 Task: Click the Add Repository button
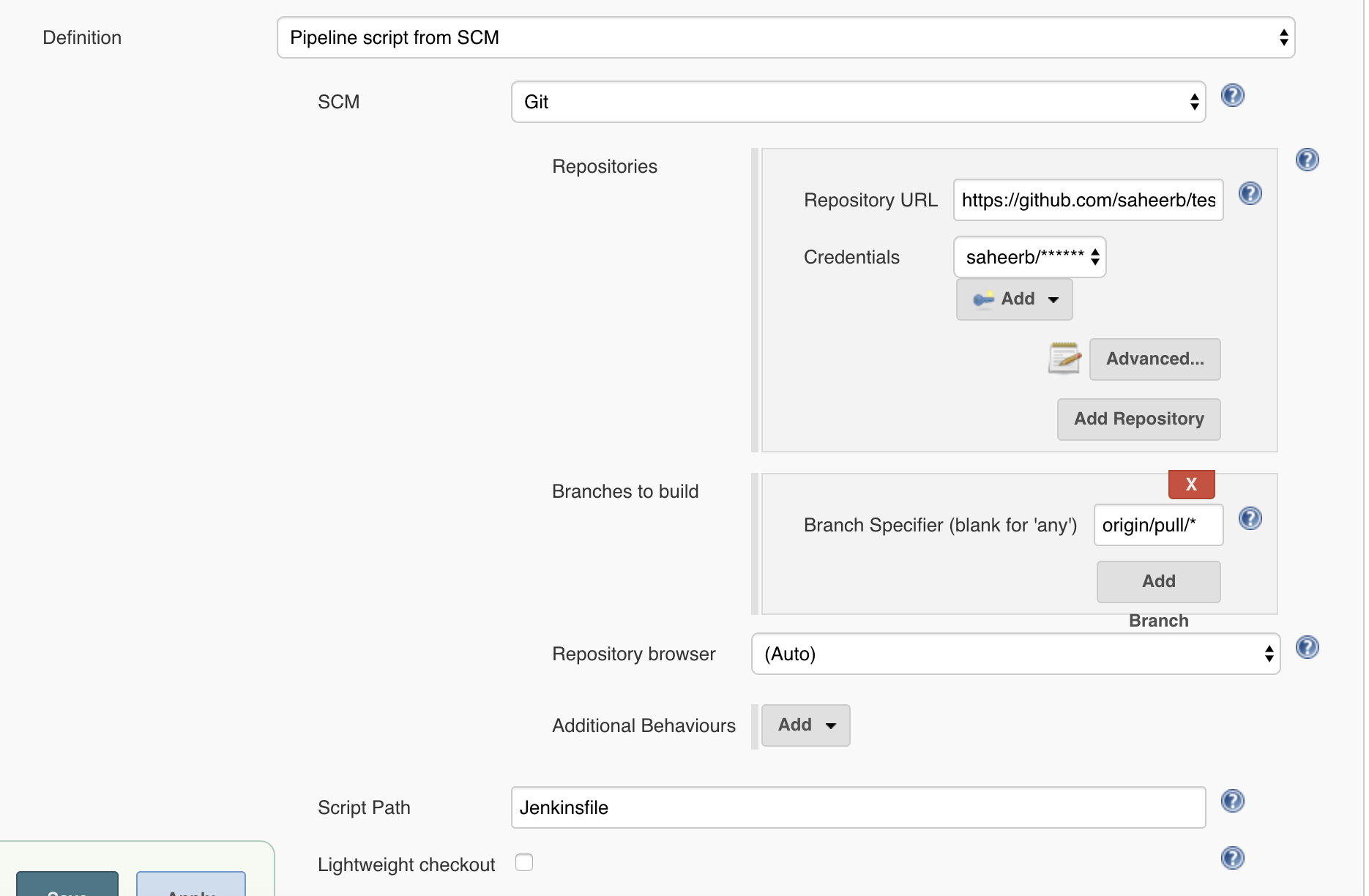(1138, 419)
